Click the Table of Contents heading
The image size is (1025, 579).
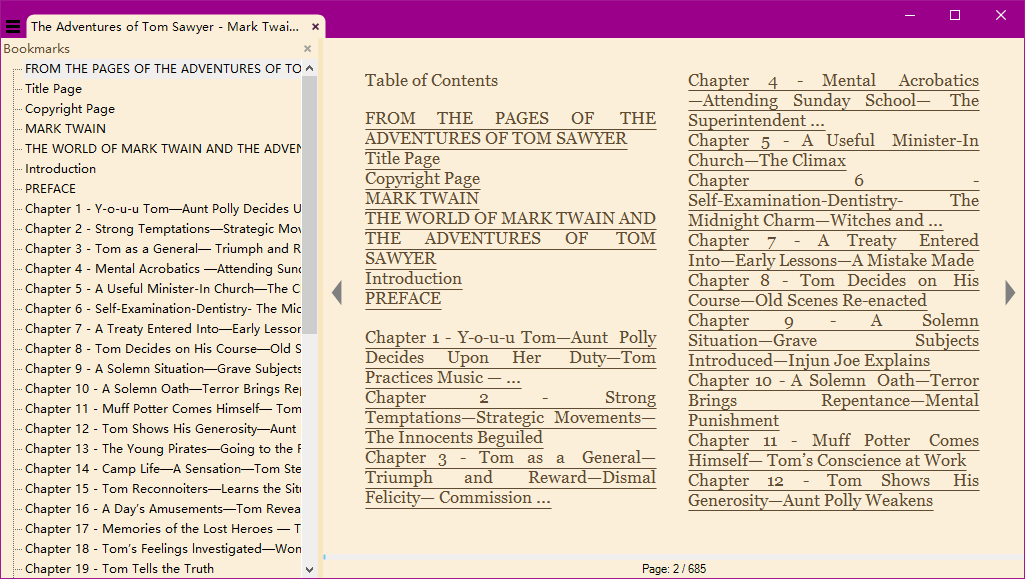[x=431, y=80]
